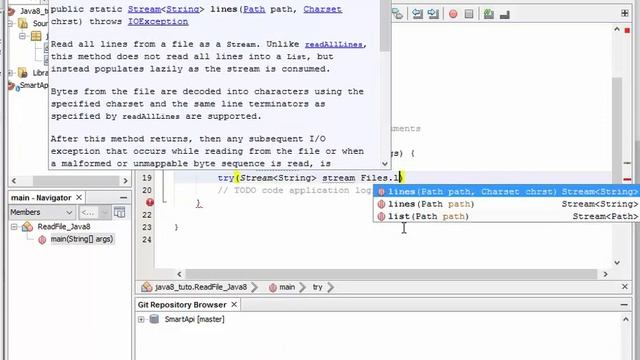The image size is (640, 360).
Task: Click the TODO comment text on line 20
Action: click(x=294, y=190)
